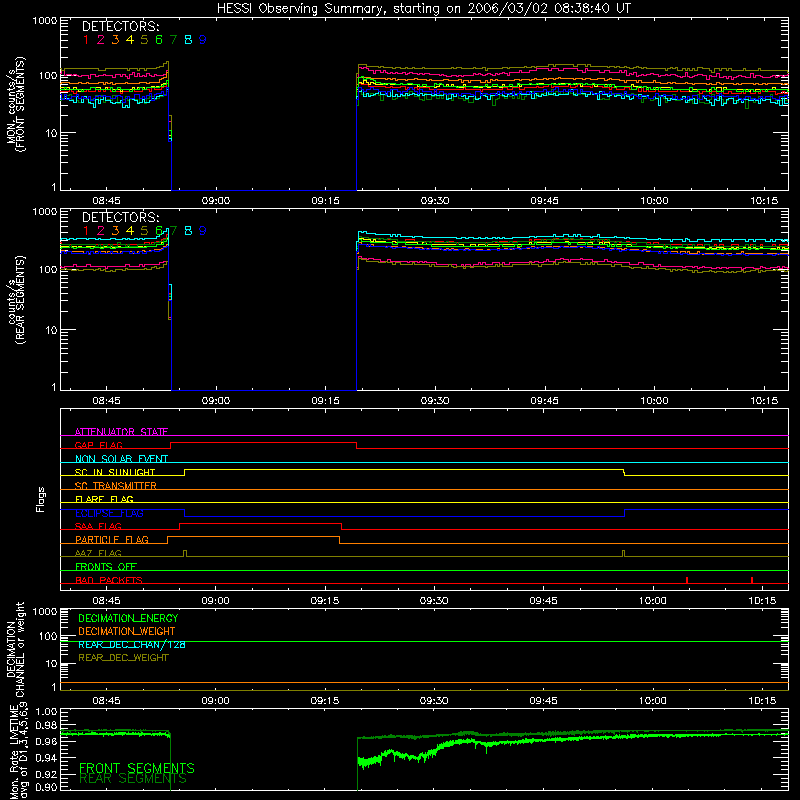Click the FRONTS_OFF flag label

click(x=106, y=566)
